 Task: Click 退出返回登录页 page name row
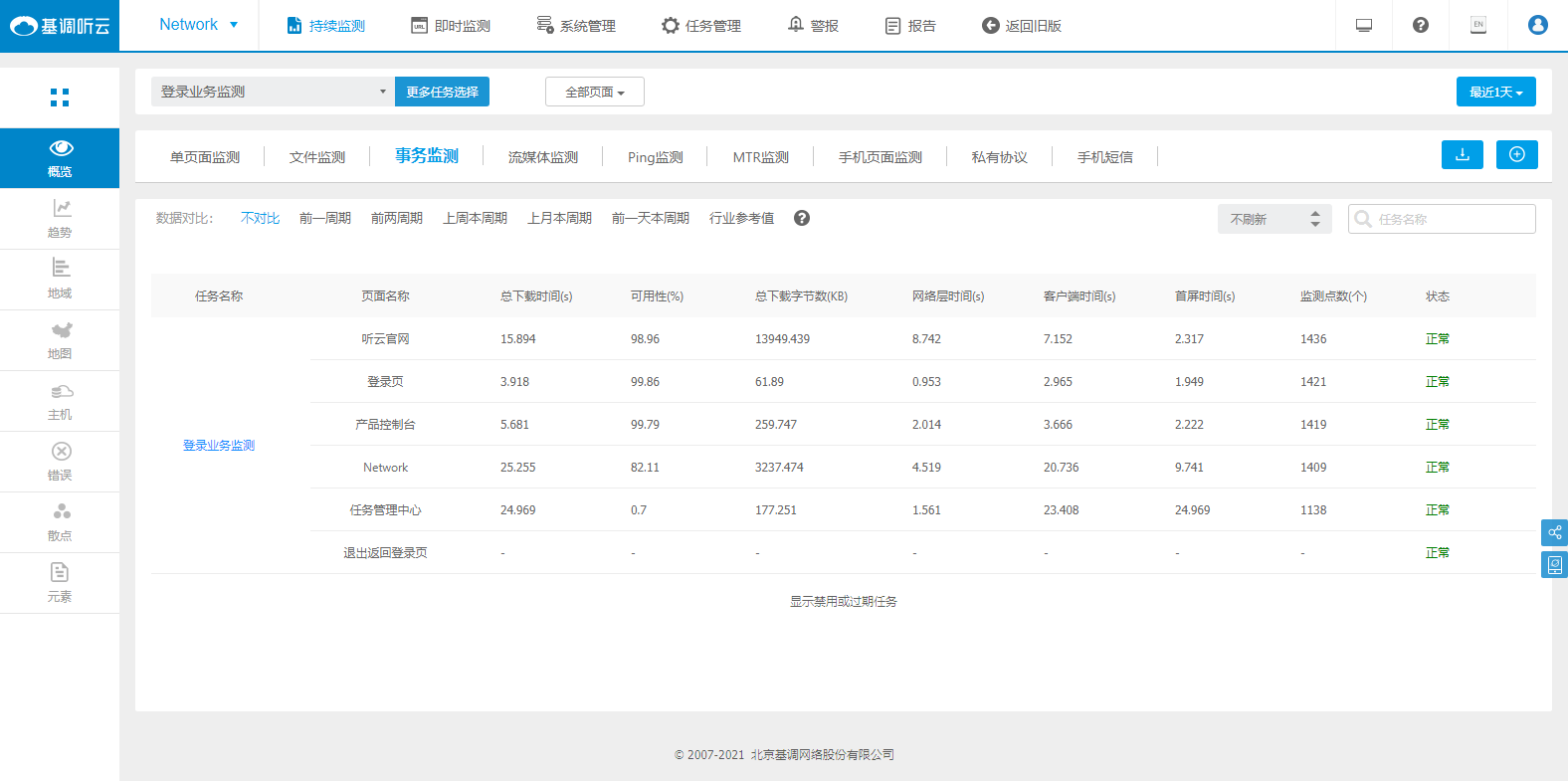pos(385,553)
